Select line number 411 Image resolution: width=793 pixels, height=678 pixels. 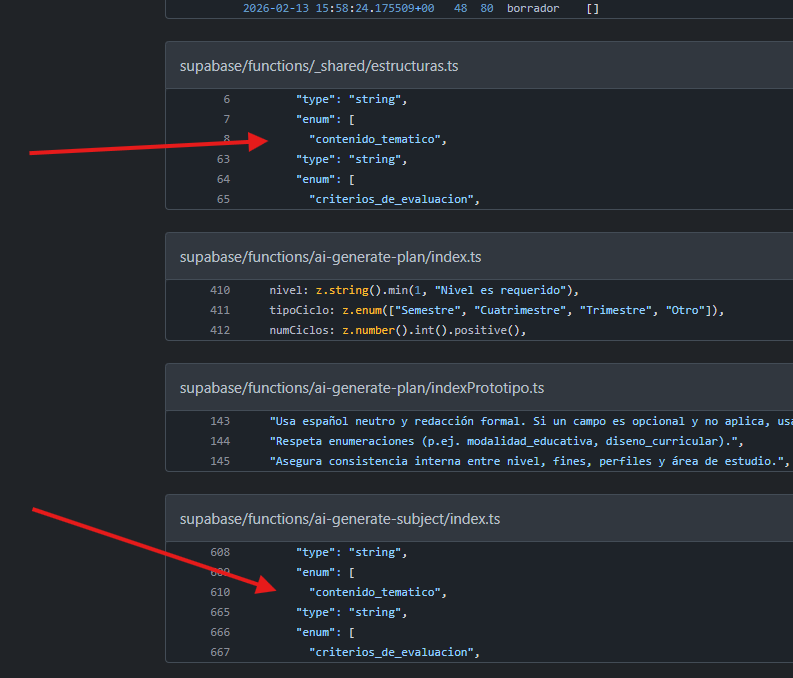(220, 310)
